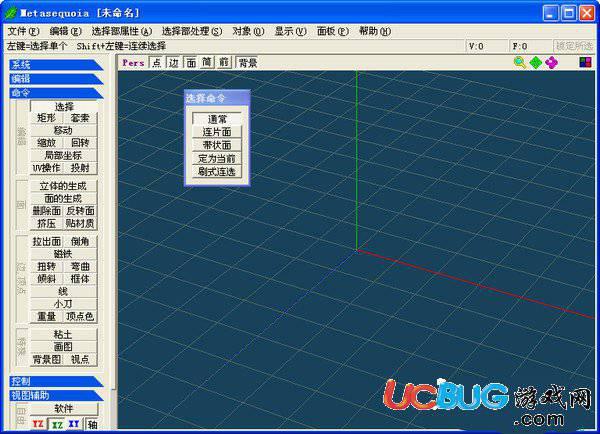Click the 磁铁 magnet button
This screenshot has height=434, width=600.
point(64,254)
